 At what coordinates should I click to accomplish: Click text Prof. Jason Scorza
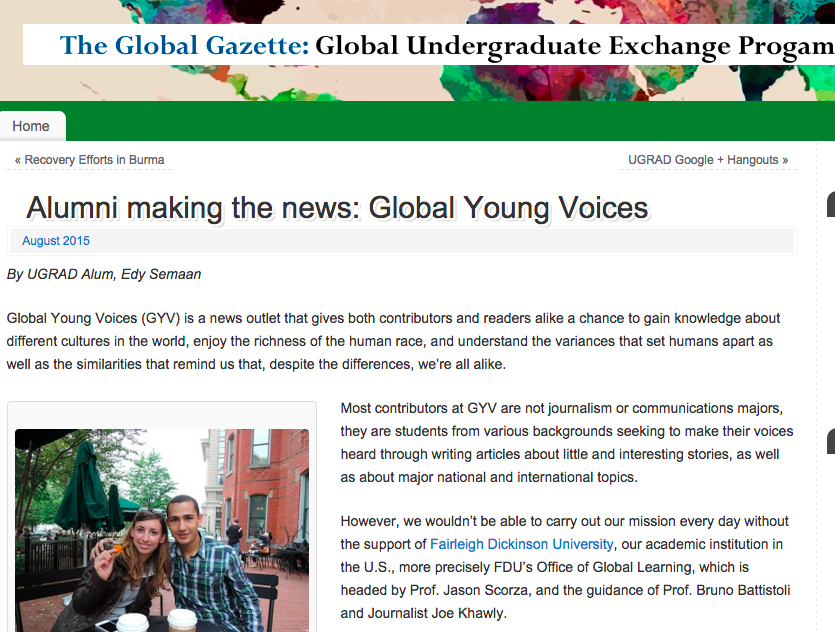(469, 590)
